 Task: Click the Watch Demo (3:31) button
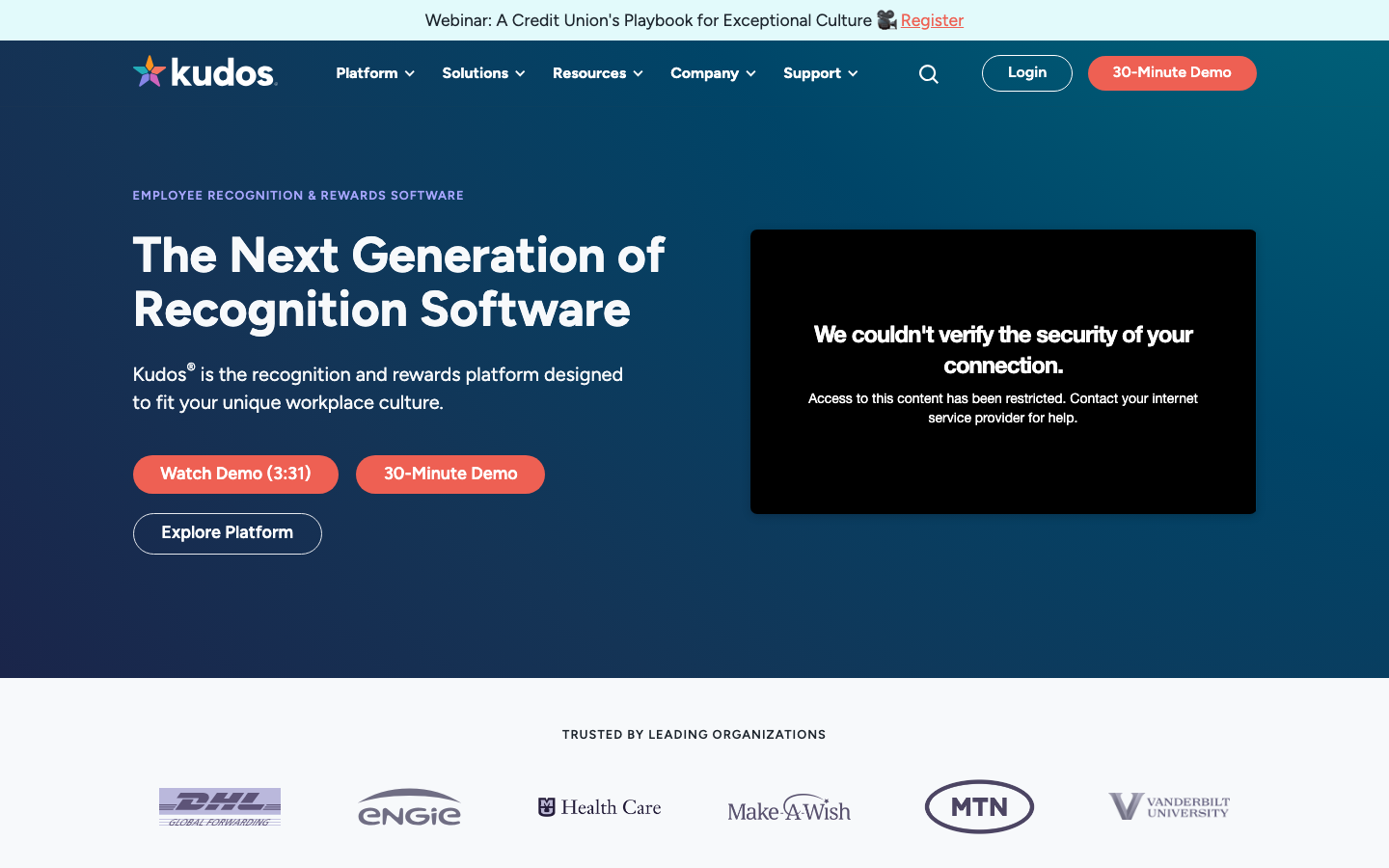tap(235, 475)
